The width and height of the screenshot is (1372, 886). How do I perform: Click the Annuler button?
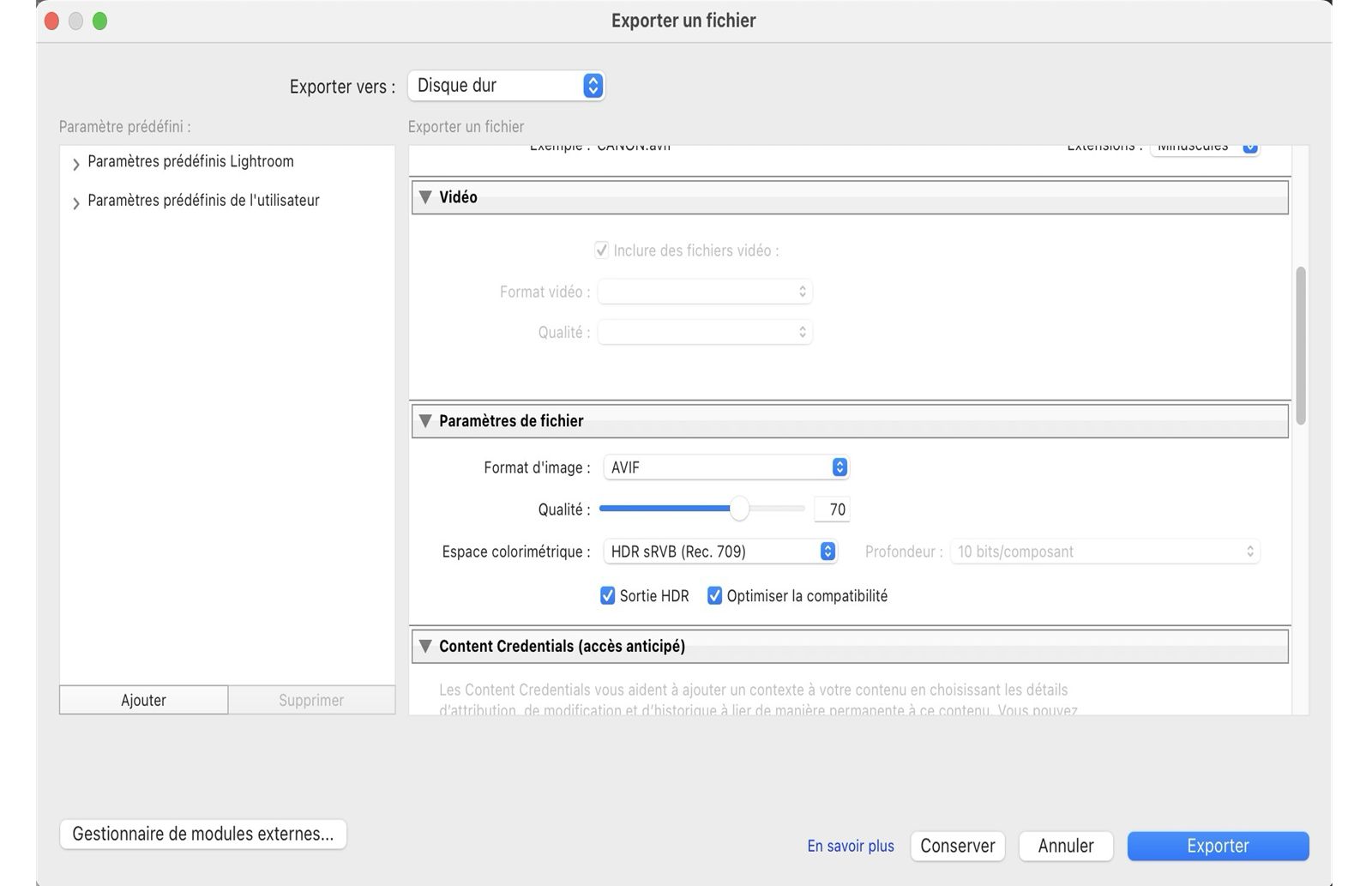pyautogui.click(x=1066, y=846)
